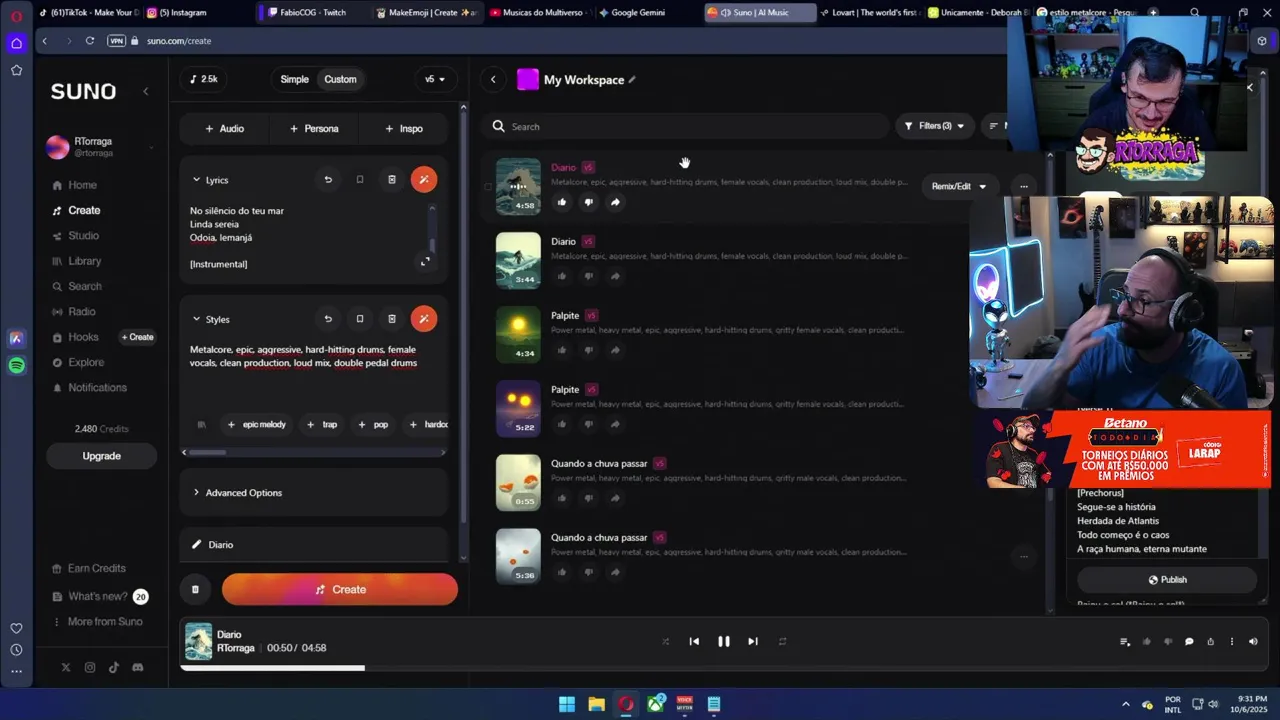Toggle shuffle in the player bar
The width and height of the screenshot is (1280, 720).
pos(665,642)
